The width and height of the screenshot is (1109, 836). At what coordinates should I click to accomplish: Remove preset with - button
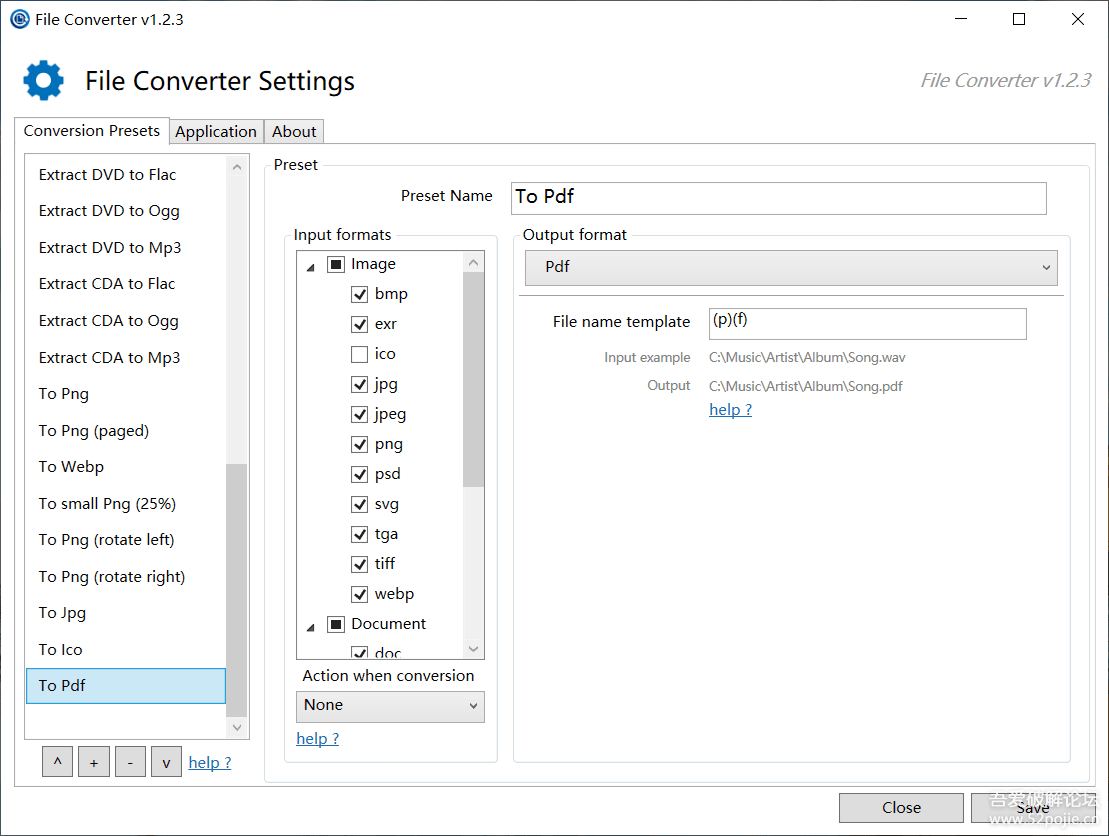click(x=130, y=762)
